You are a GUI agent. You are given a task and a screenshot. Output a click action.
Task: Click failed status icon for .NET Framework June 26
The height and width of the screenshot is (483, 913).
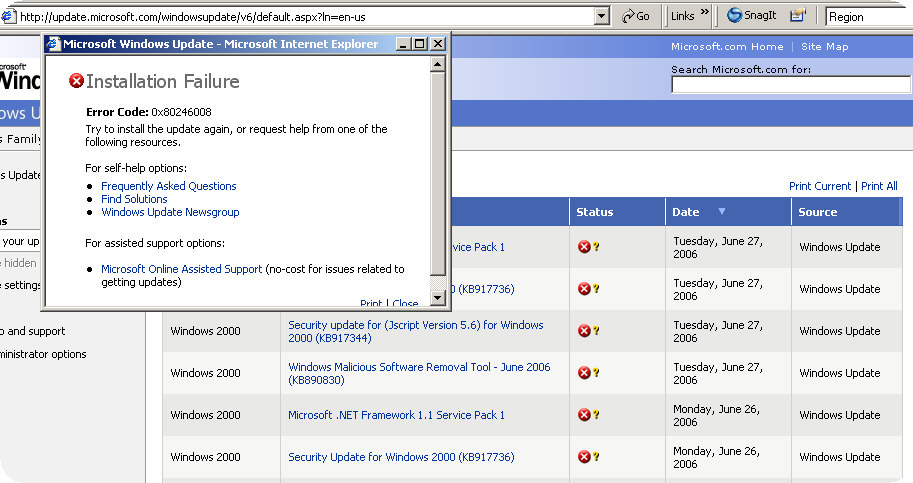click(584, 414)
